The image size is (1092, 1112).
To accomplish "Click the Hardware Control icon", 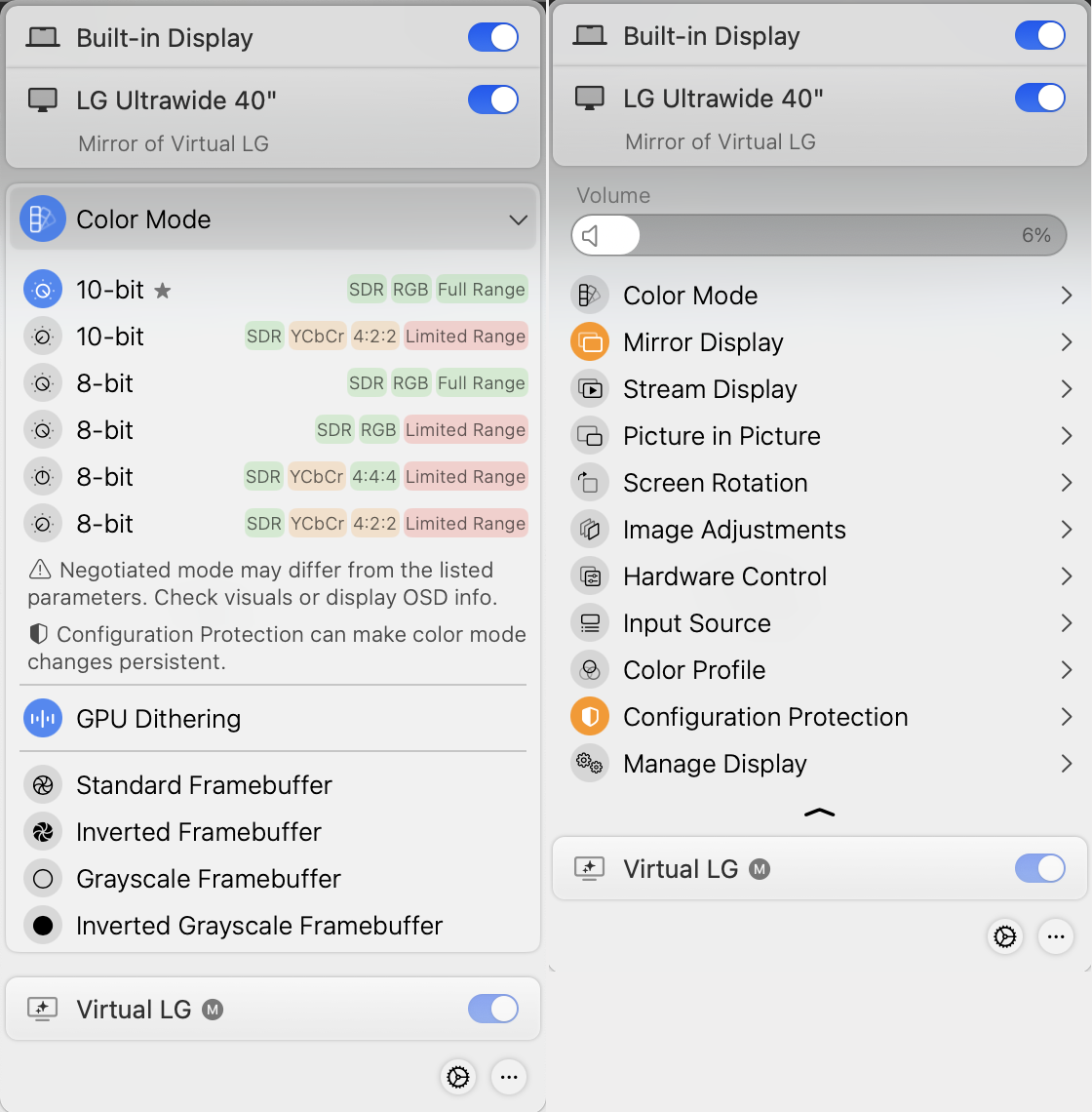I will [x=590, y=576].
